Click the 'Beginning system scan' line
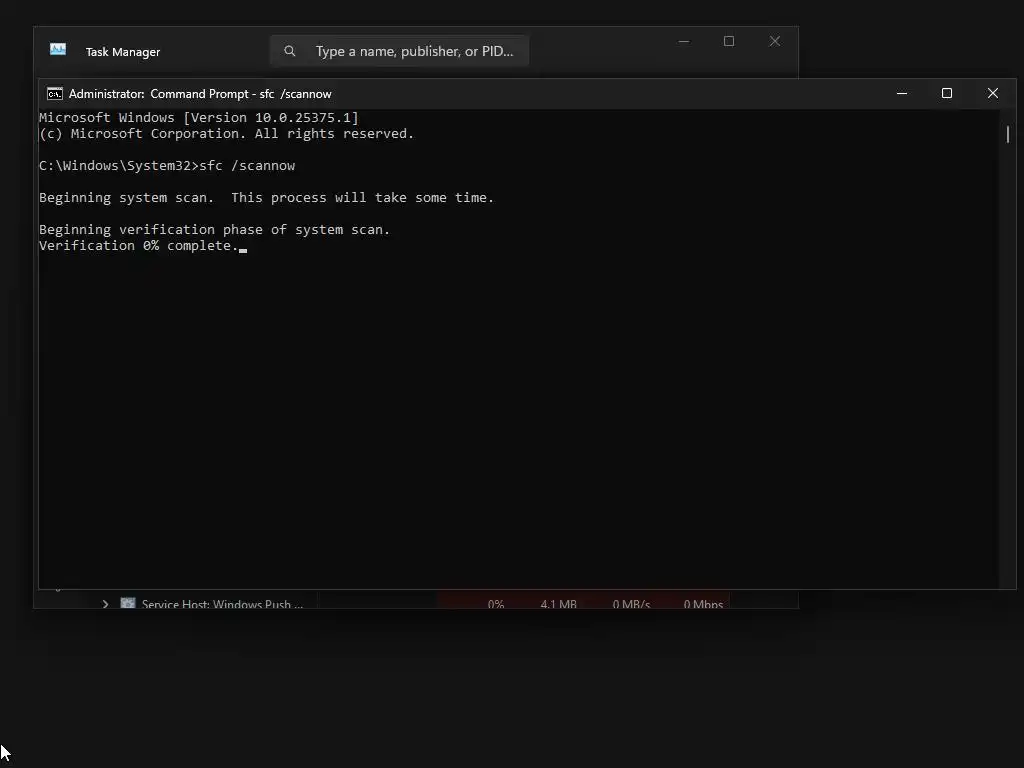 (266, 197)
